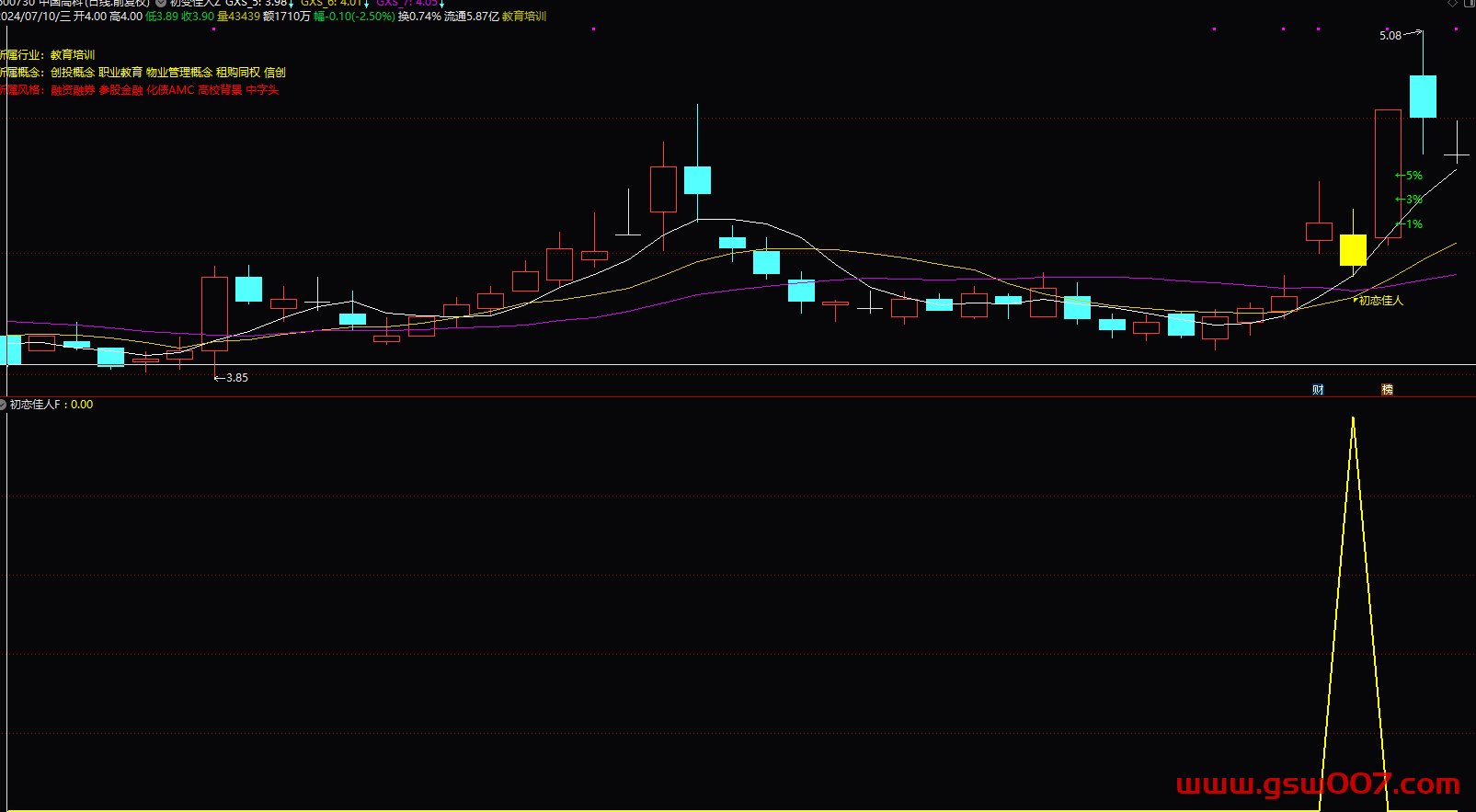The width and height of the screenshot is (1476, 812).
Task: Click the 高校背景 style tag
Action: pos(221,90)
